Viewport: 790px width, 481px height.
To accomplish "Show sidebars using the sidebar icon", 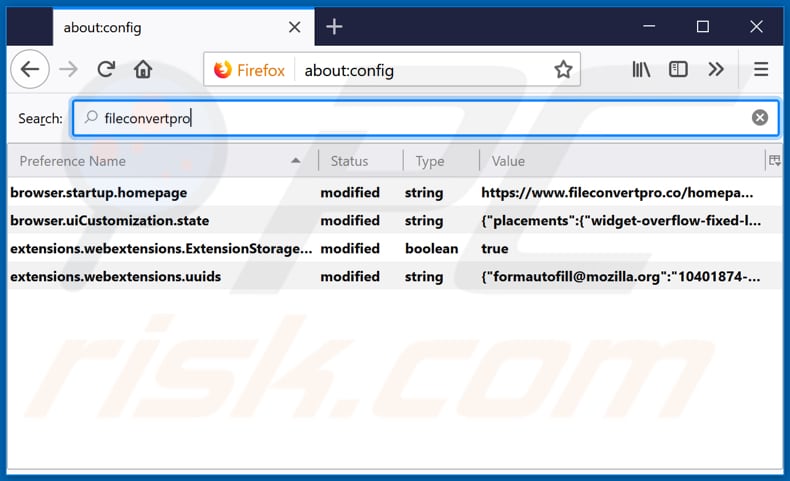I will point(678,69).
